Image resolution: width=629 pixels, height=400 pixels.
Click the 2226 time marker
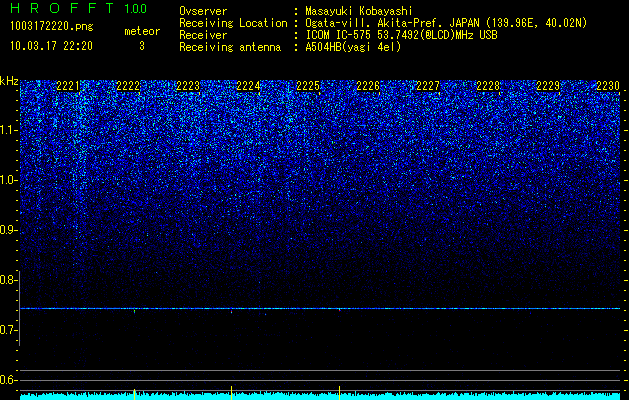368,86
